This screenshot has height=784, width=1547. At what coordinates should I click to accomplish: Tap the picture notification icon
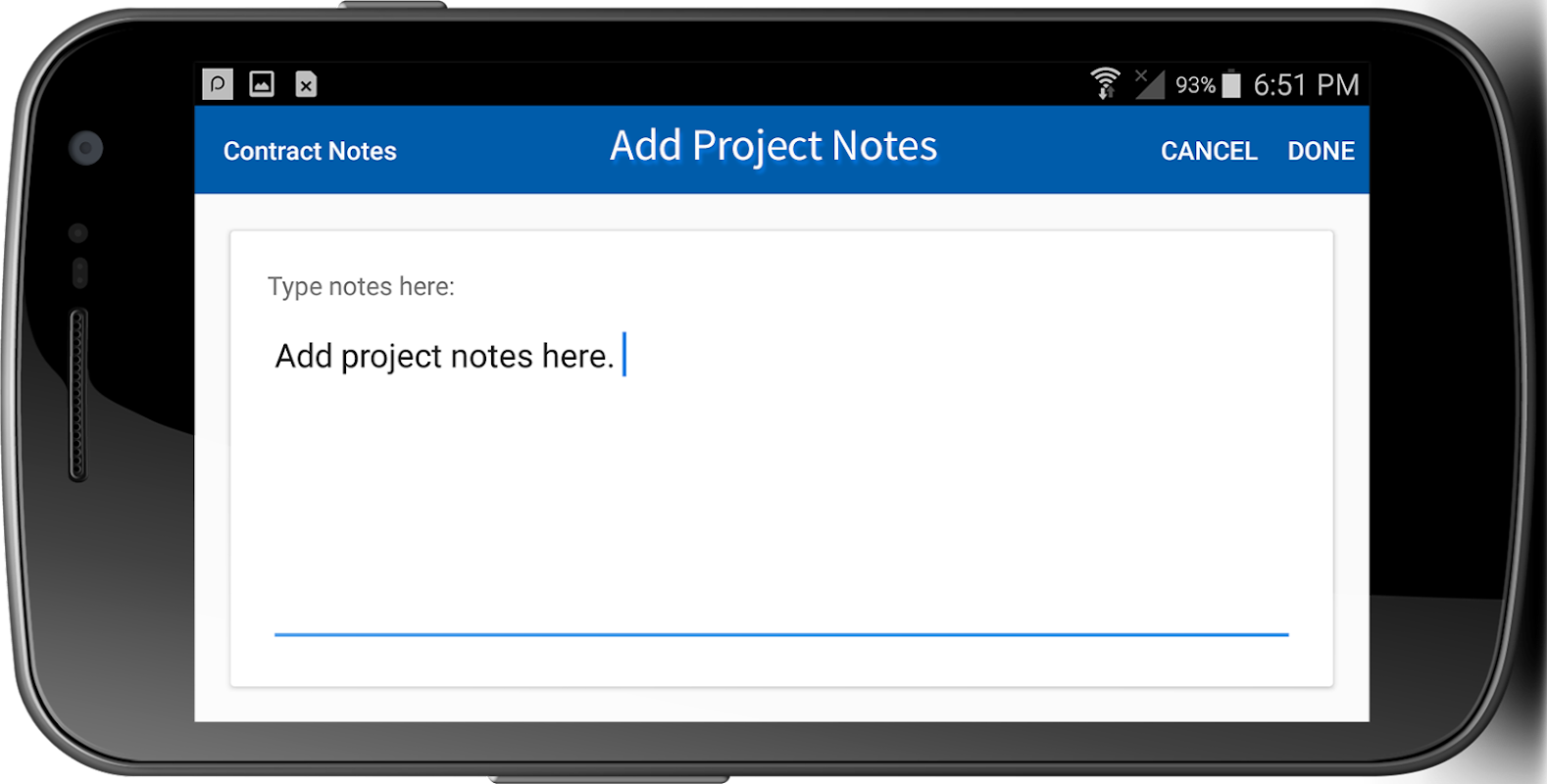(262, 84)
